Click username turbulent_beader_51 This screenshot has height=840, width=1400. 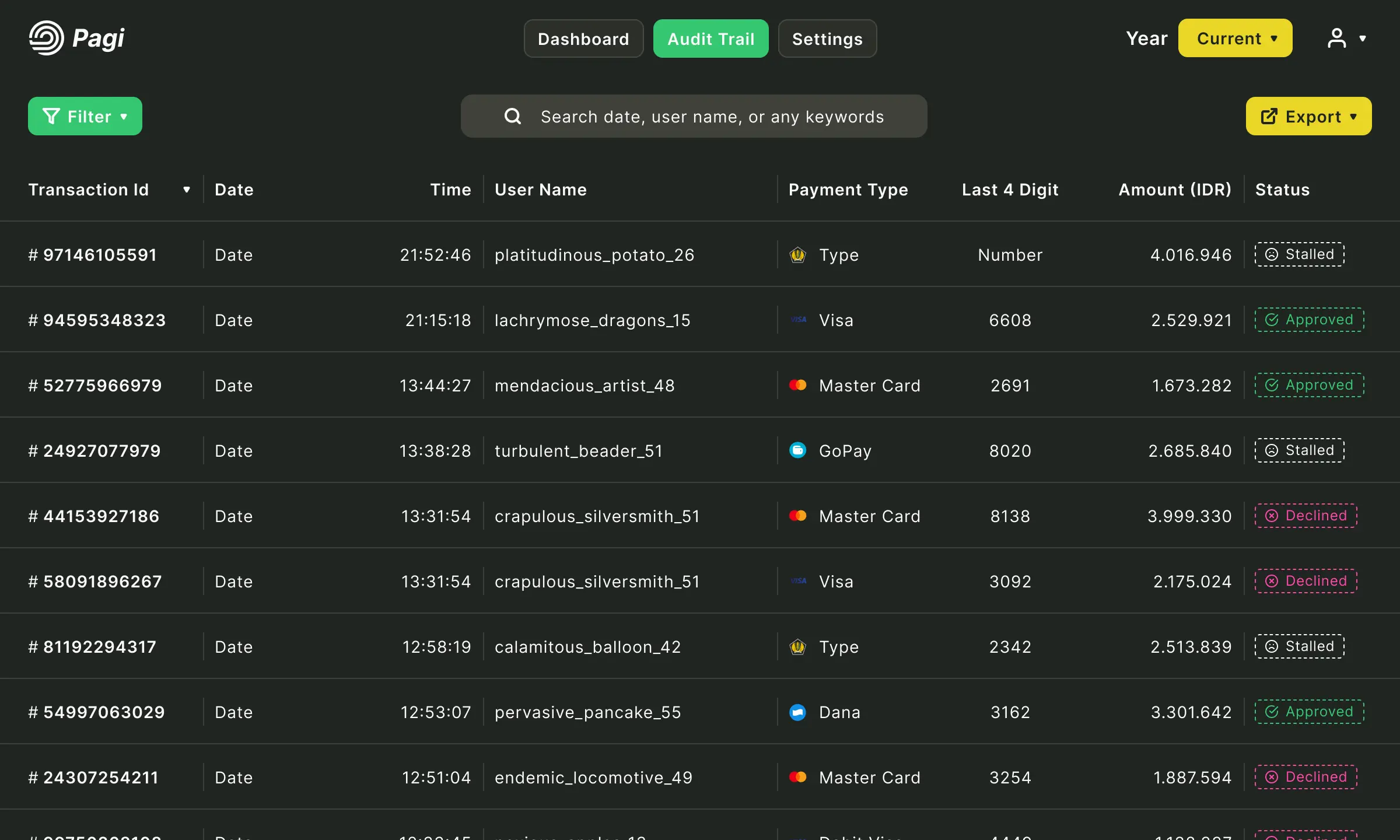(579, 451)
